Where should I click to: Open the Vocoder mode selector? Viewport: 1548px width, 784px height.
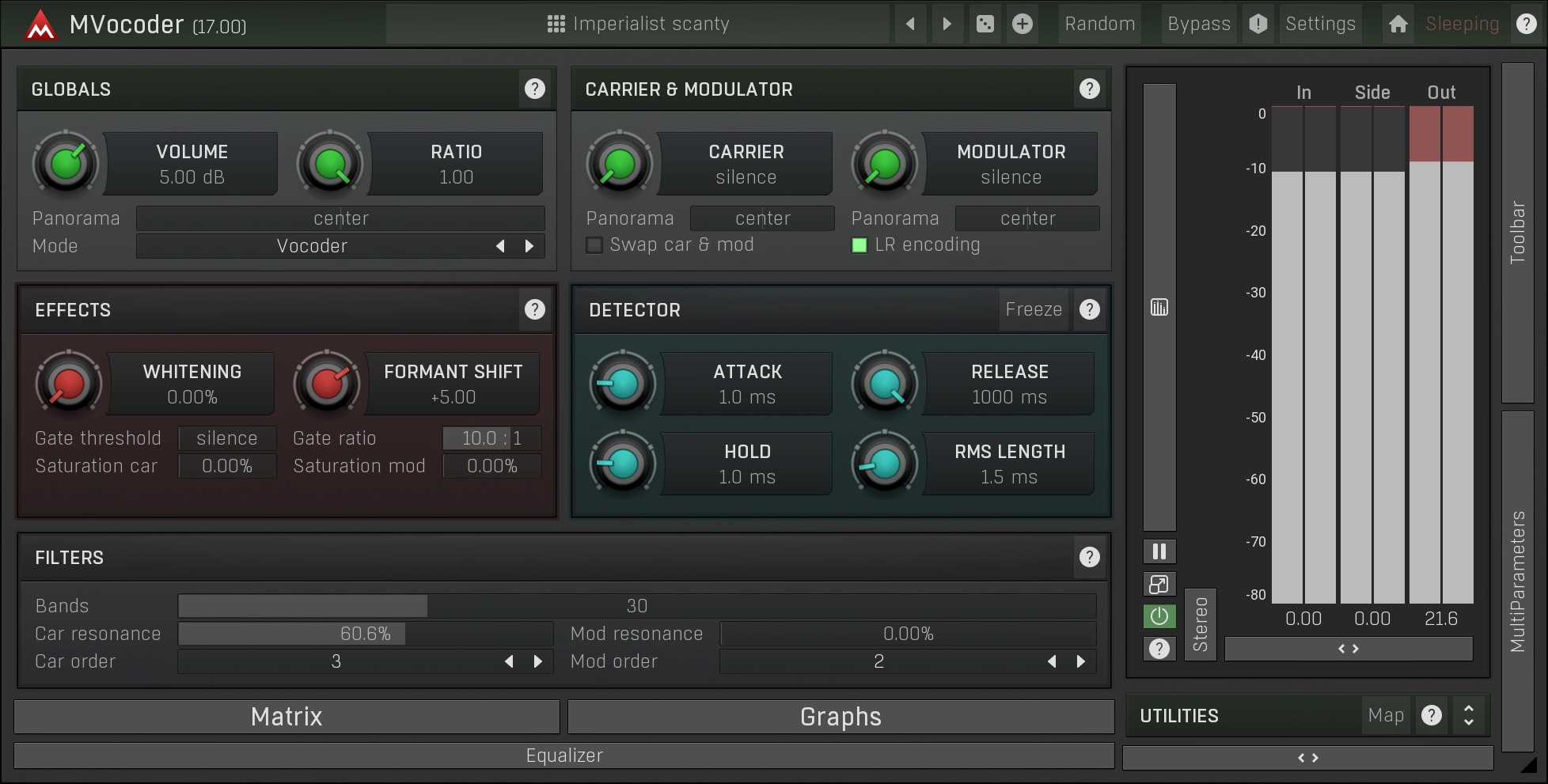tap(312, 246)
